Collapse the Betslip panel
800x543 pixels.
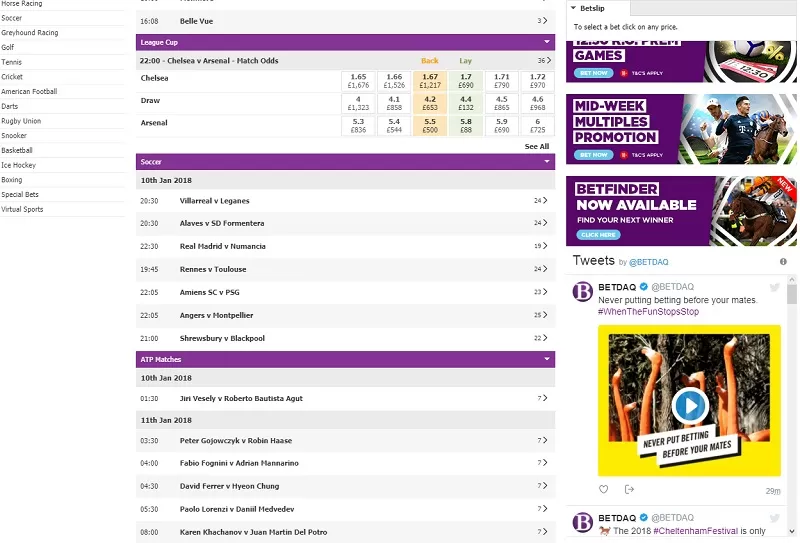573,8
